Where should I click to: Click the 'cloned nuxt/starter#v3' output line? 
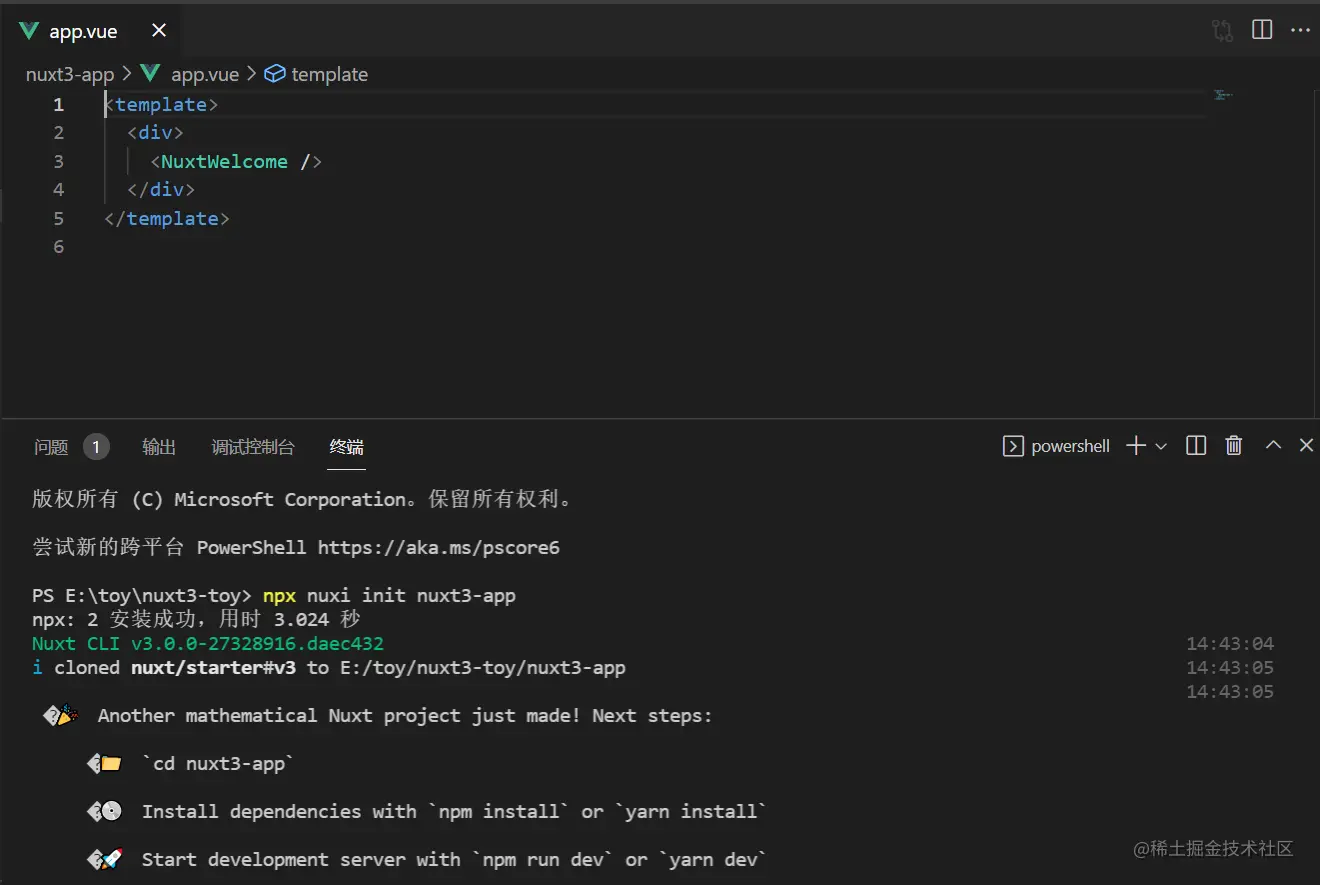coord(329,668)
